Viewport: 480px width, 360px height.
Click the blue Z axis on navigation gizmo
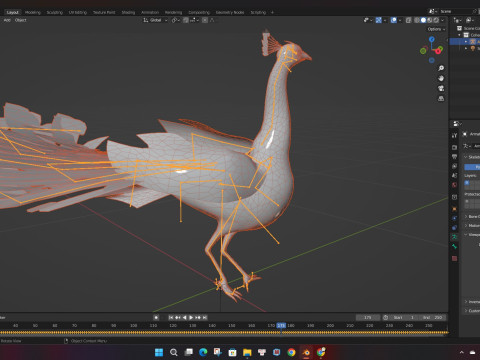[432, 39]
